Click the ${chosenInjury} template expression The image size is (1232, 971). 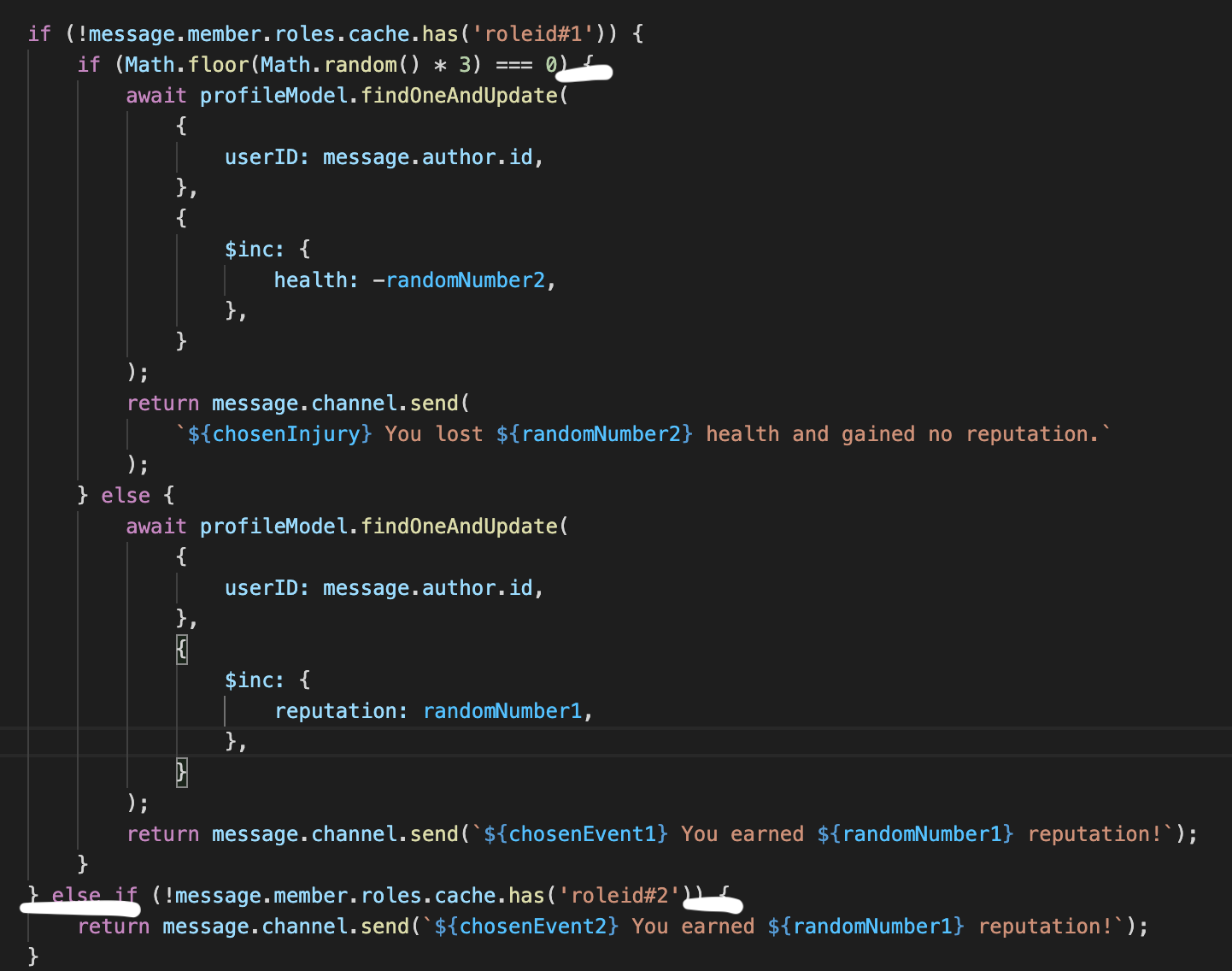point(280,434)
